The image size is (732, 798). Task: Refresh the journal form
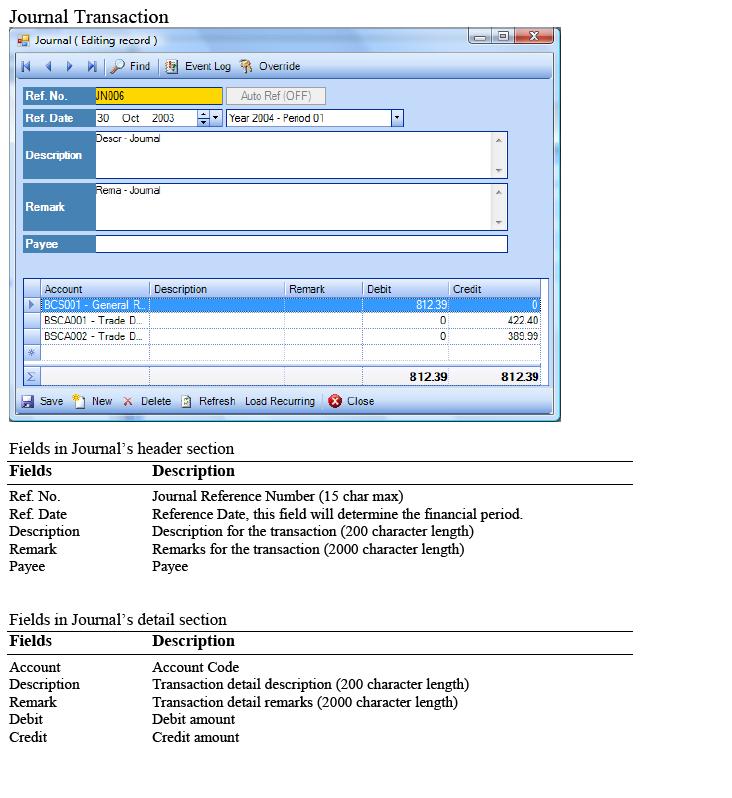[208, 401]
